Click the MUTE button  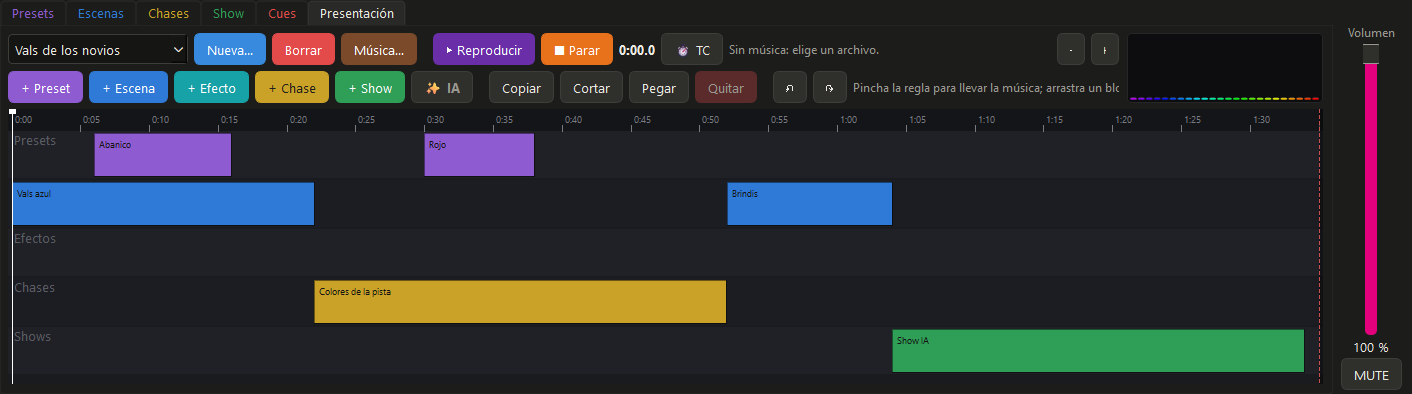[x=1371, y=375]
